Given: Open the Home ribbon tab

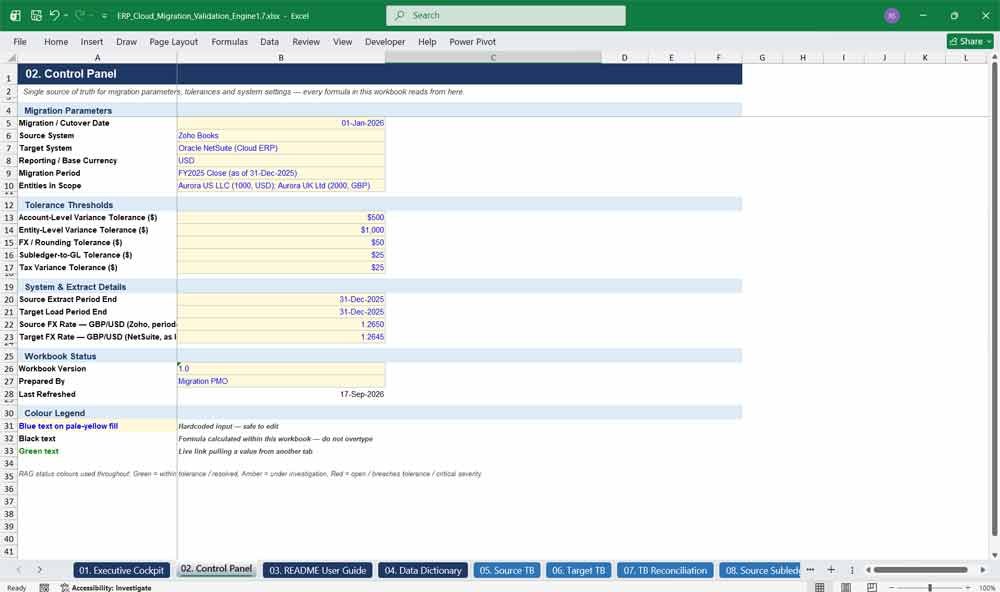Looking at the screenshot, I should pyautogui.click(x=56, y=41).
